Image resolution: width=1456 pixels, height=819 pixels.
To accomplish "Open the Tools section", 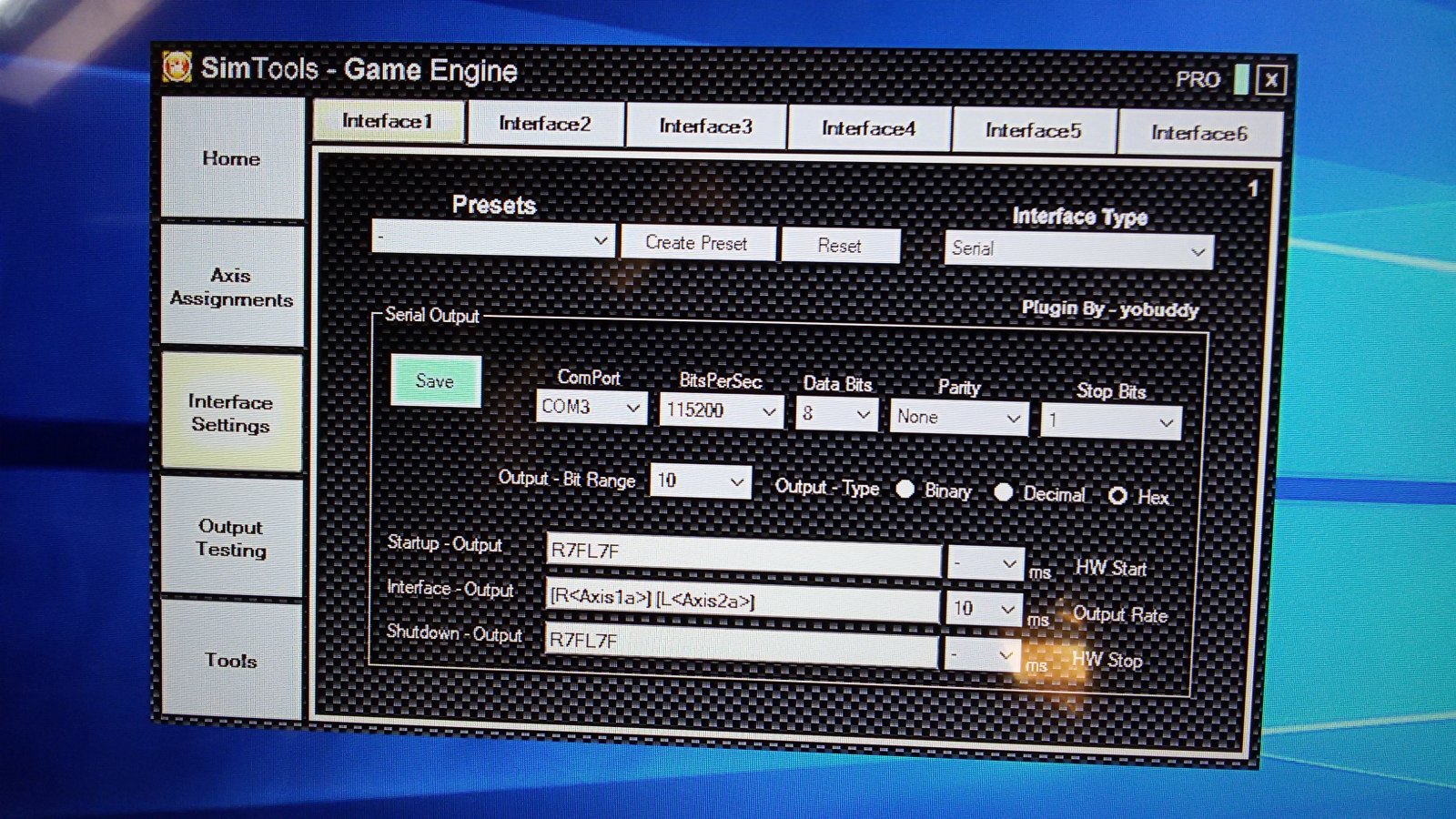I will pos(231,660).
